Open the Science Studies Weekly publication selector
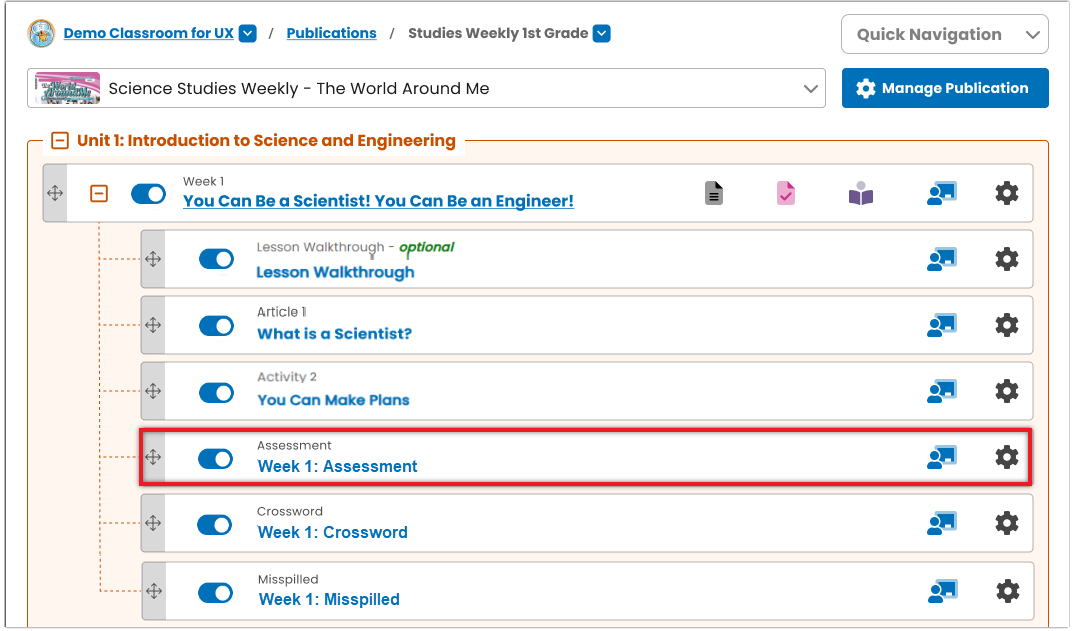 click(426, 88)
